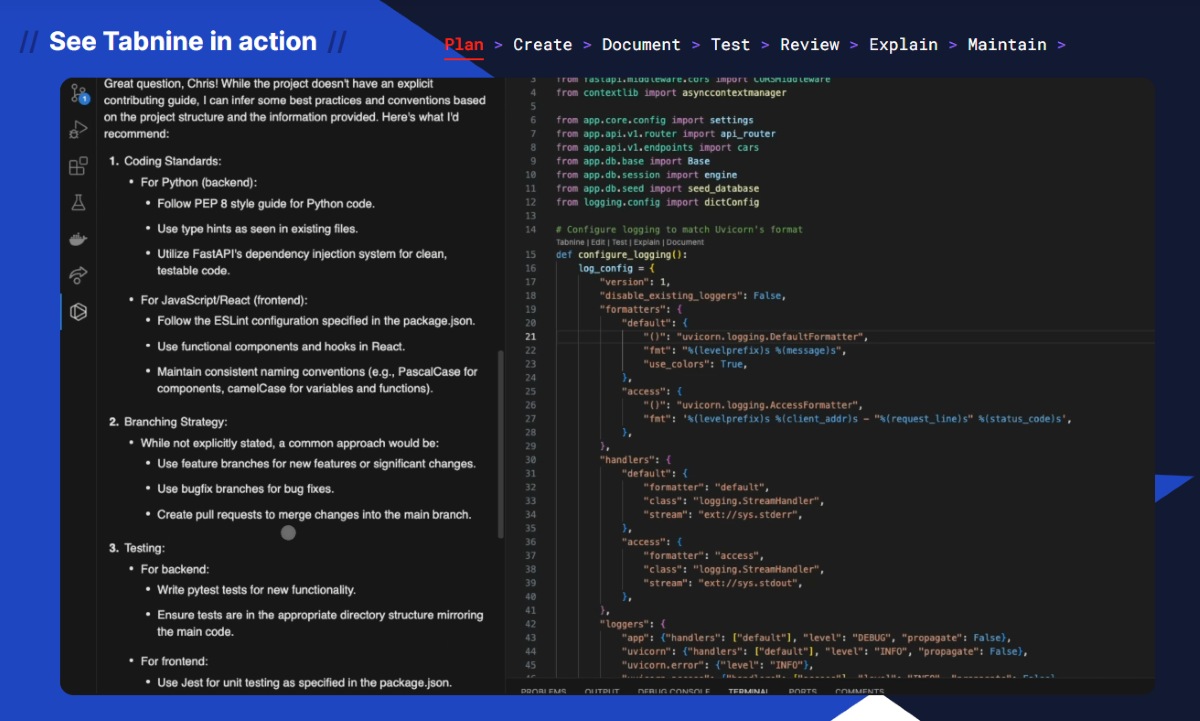Click the "For backend:" bullet under Testing
The width and height of the screenshot is (1200, 721).
coord(175,569)
